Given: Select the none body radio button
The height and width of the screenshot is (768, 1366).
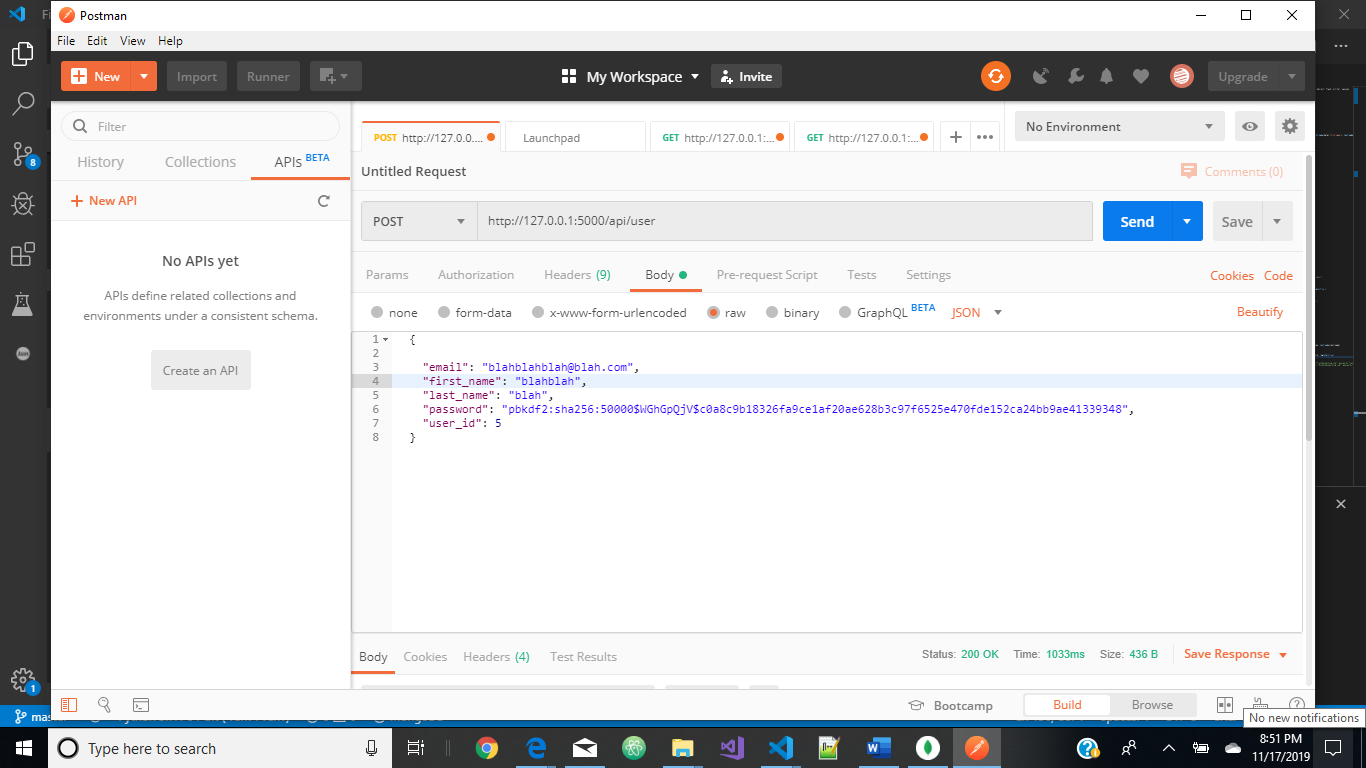Looking at the screenshot, I should click(377, 313).
